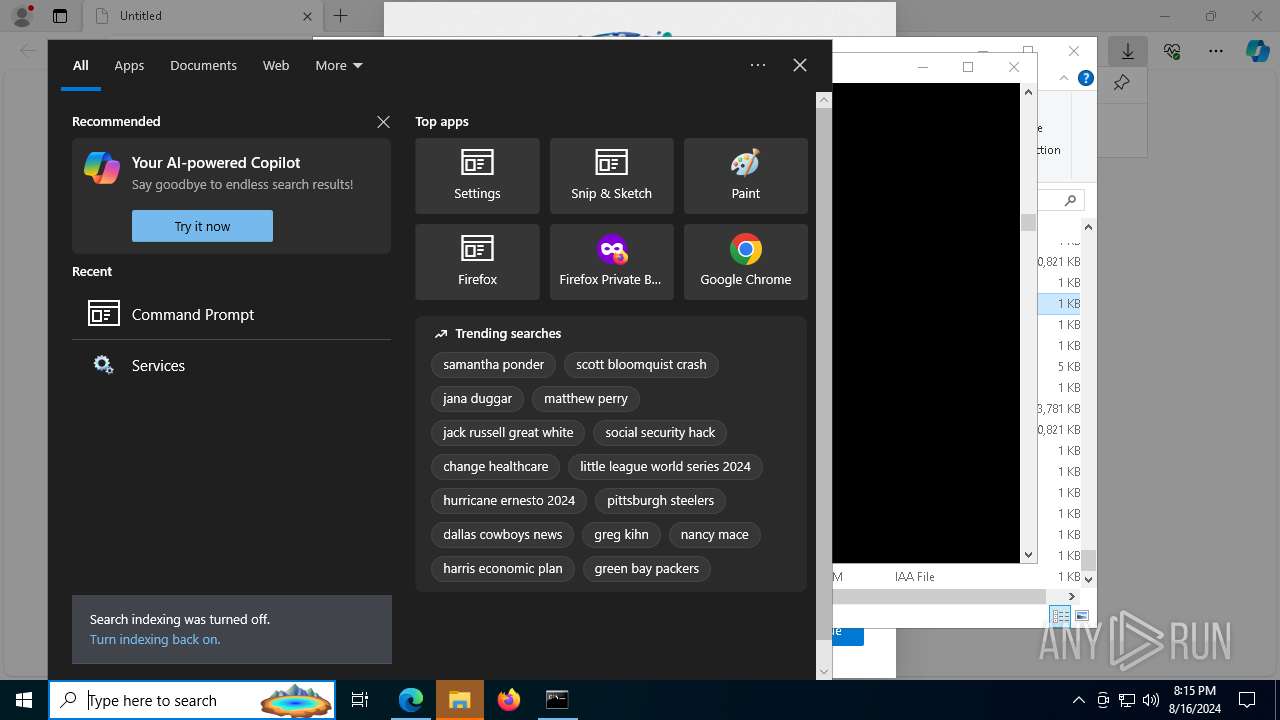Open the notification center
Viewport: 1280px width, 720px height.
click(1247, 700)
